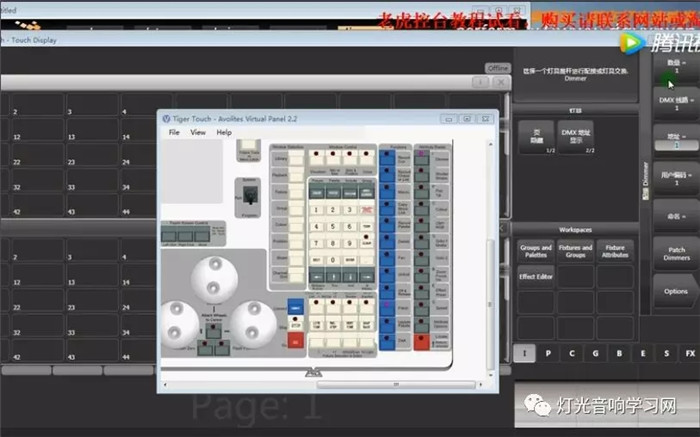Viewport: 700px width, 437px height.
Task: Click the 地址 address input field
Action: click(676, 145)
